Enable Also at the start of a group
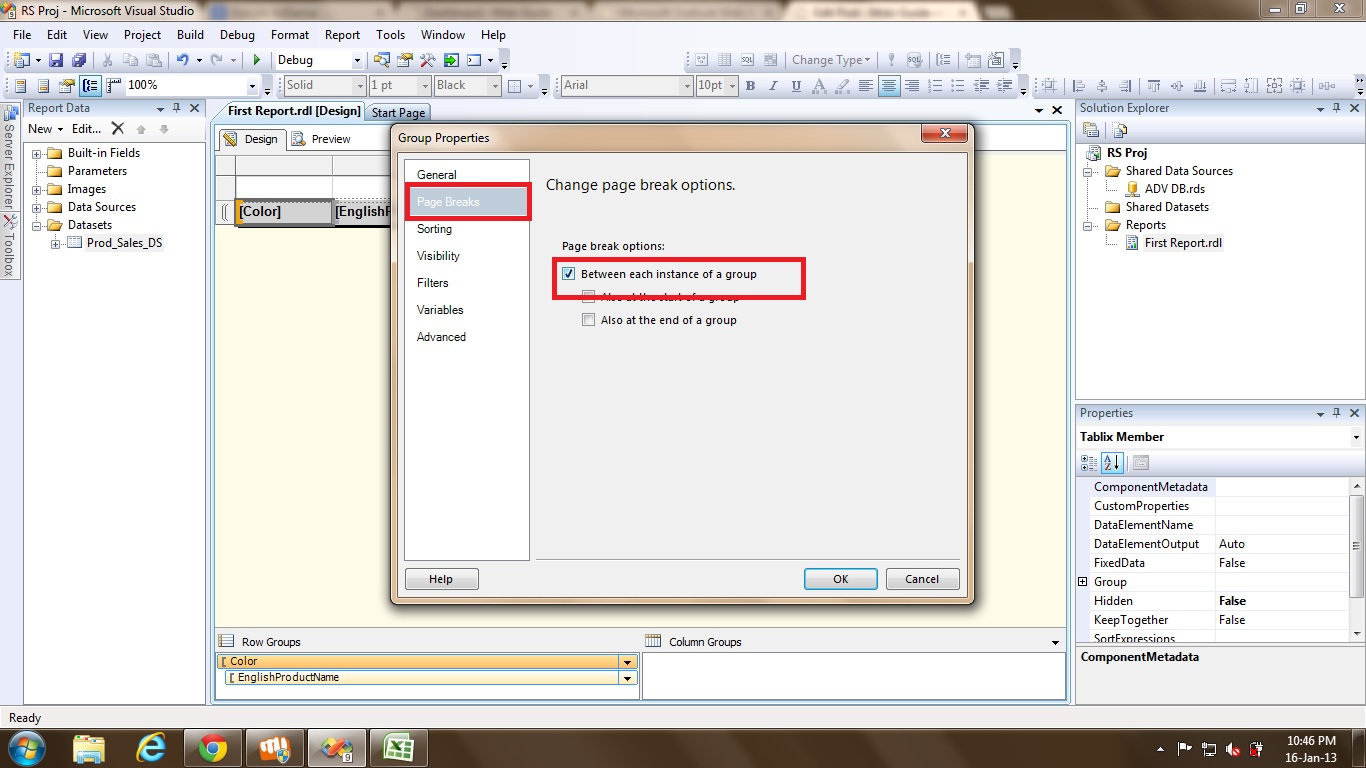The image size is (1366, 768). 589,297
